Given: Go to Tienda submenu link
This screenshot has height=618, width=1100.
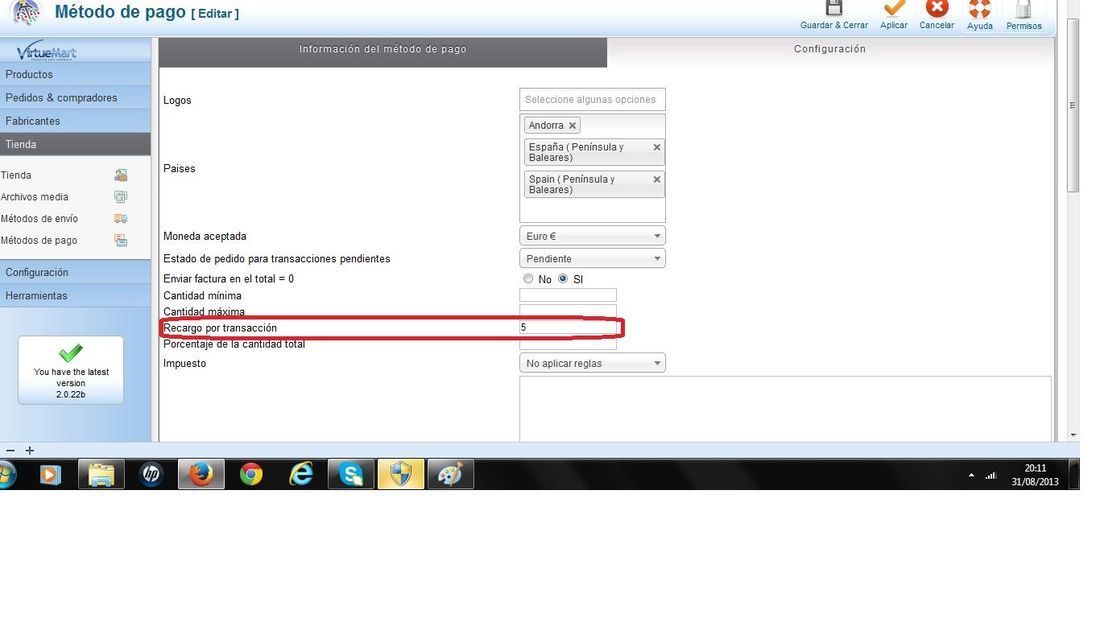Looking at the screenshot, I should 16,175.
